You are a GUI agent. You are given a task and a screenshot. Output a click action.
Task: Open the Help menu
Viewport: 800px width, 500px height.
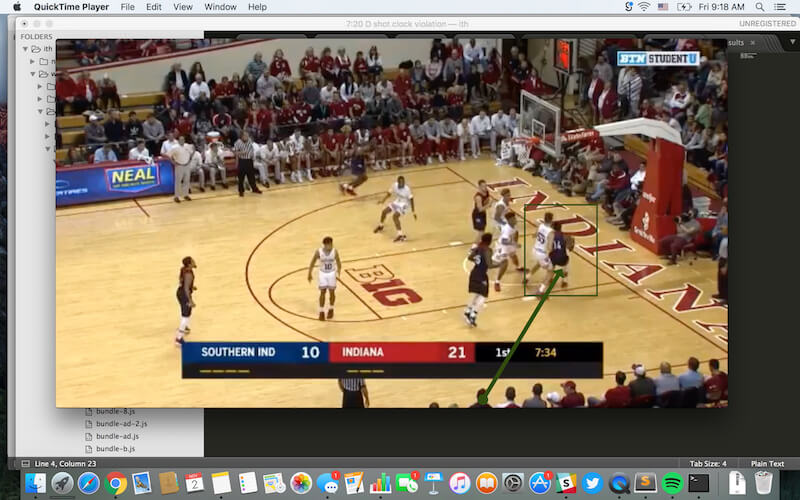pos(257,7)
